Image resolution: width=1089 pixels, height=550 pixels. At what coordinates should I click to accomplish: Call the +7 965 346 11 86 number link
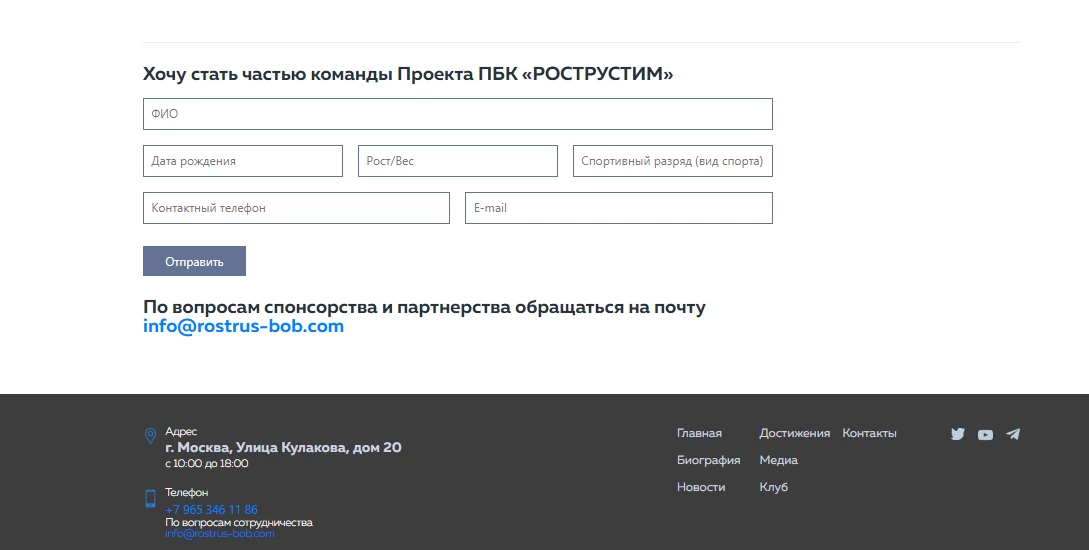pyautogui.click(x=211, y=509)
